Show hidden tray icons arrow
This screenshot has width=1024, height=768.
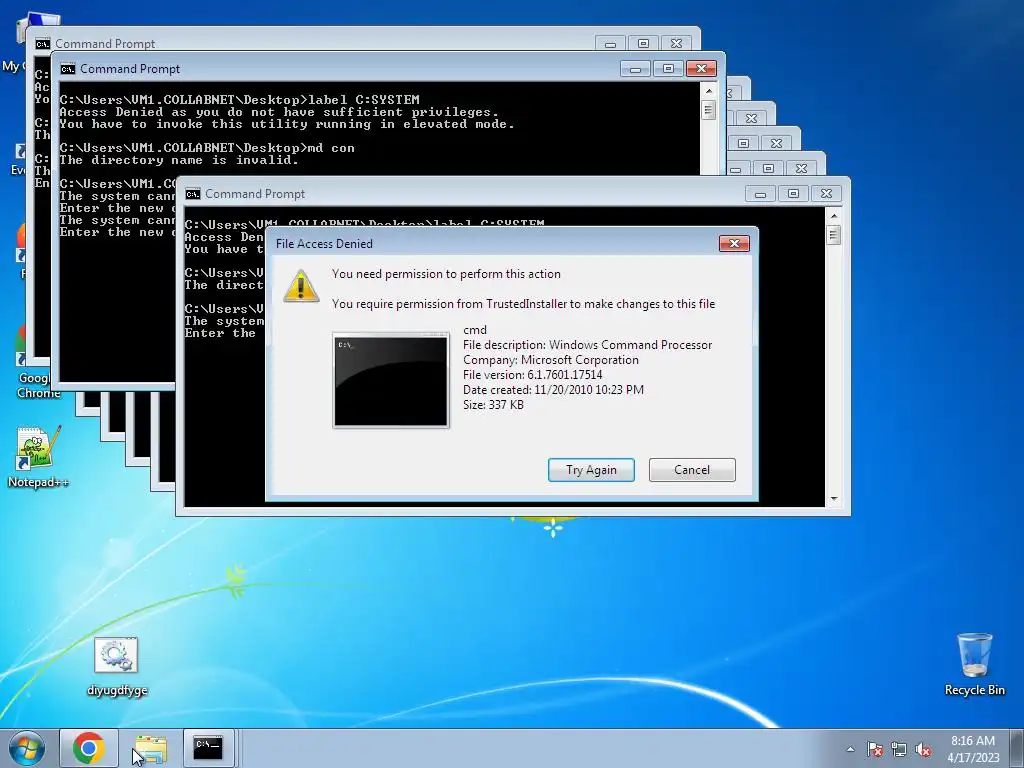[x=850, y=749]
